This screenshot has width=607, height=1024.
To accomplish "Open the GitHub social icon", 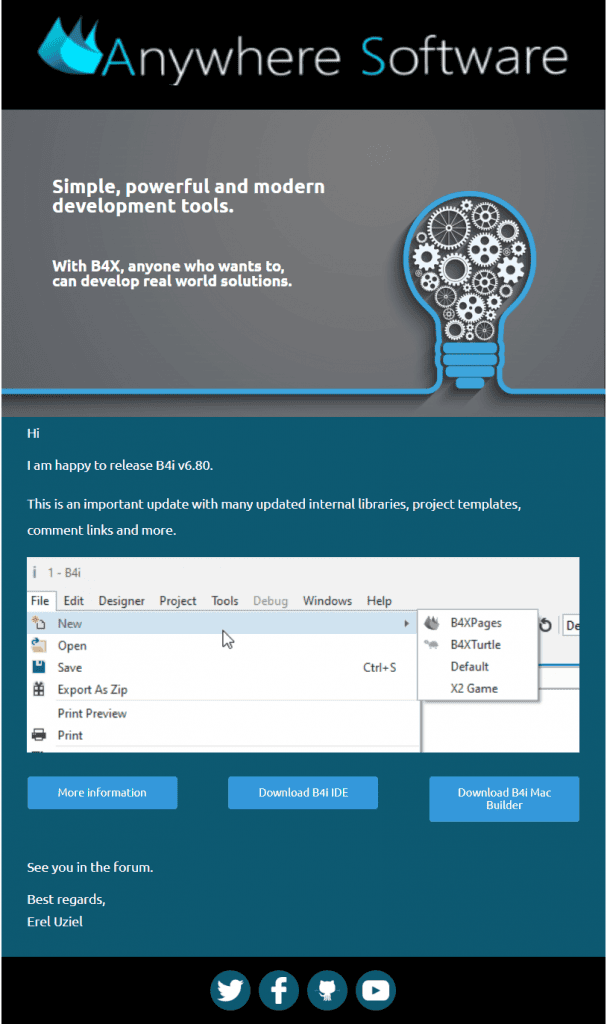I will point(327,990).
